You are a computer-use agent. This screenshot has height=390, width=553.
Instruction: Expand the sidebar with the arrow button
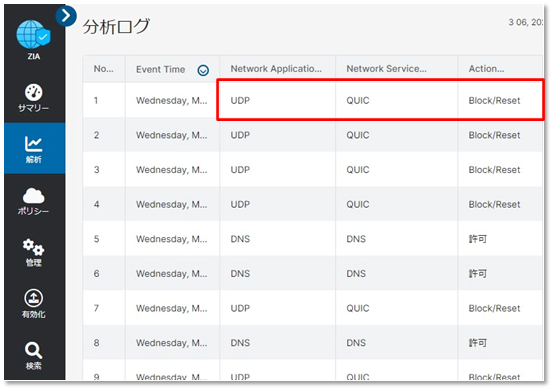(66, 16)
